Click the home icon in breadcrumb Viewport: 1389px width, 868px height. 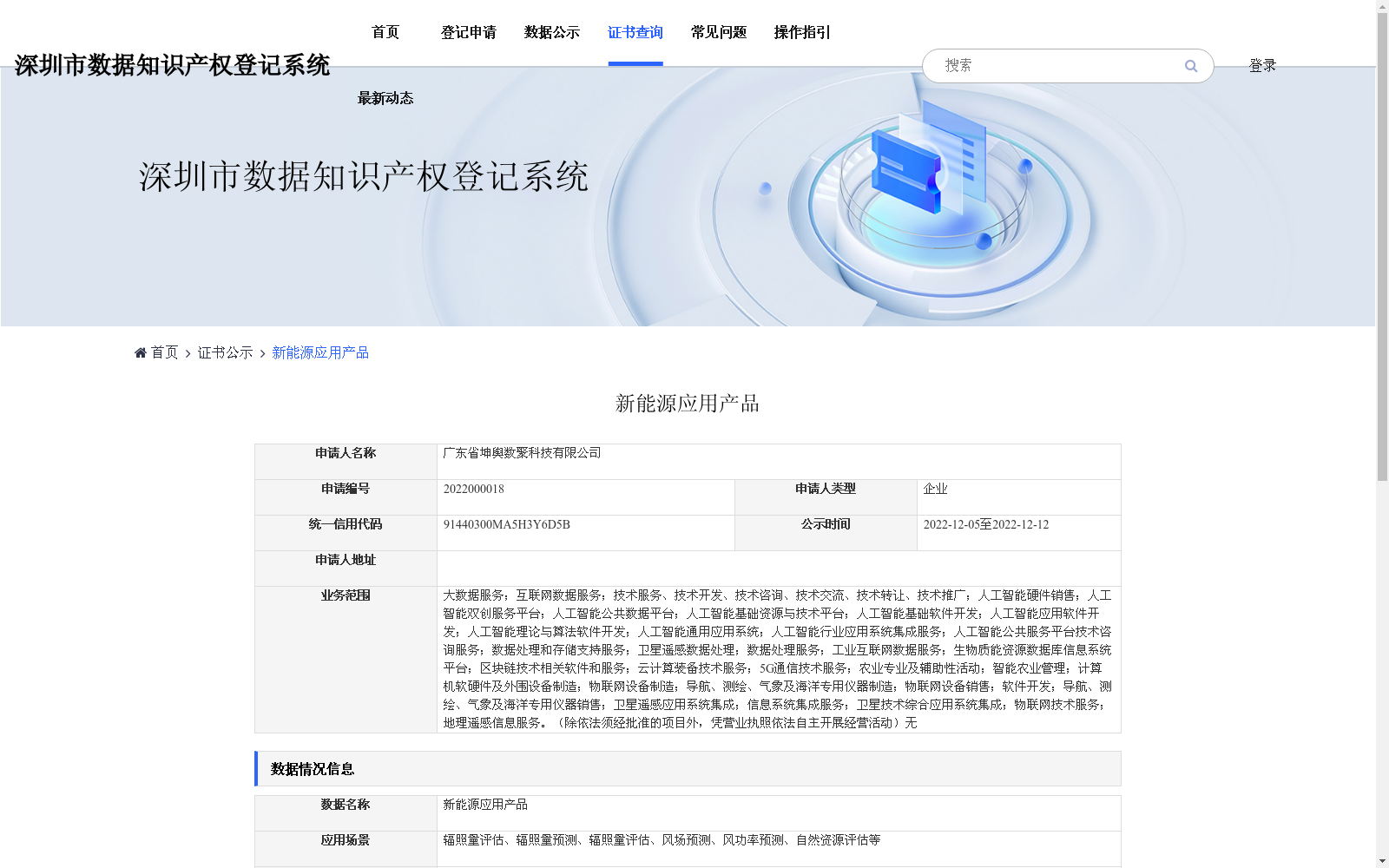(141, 352)
